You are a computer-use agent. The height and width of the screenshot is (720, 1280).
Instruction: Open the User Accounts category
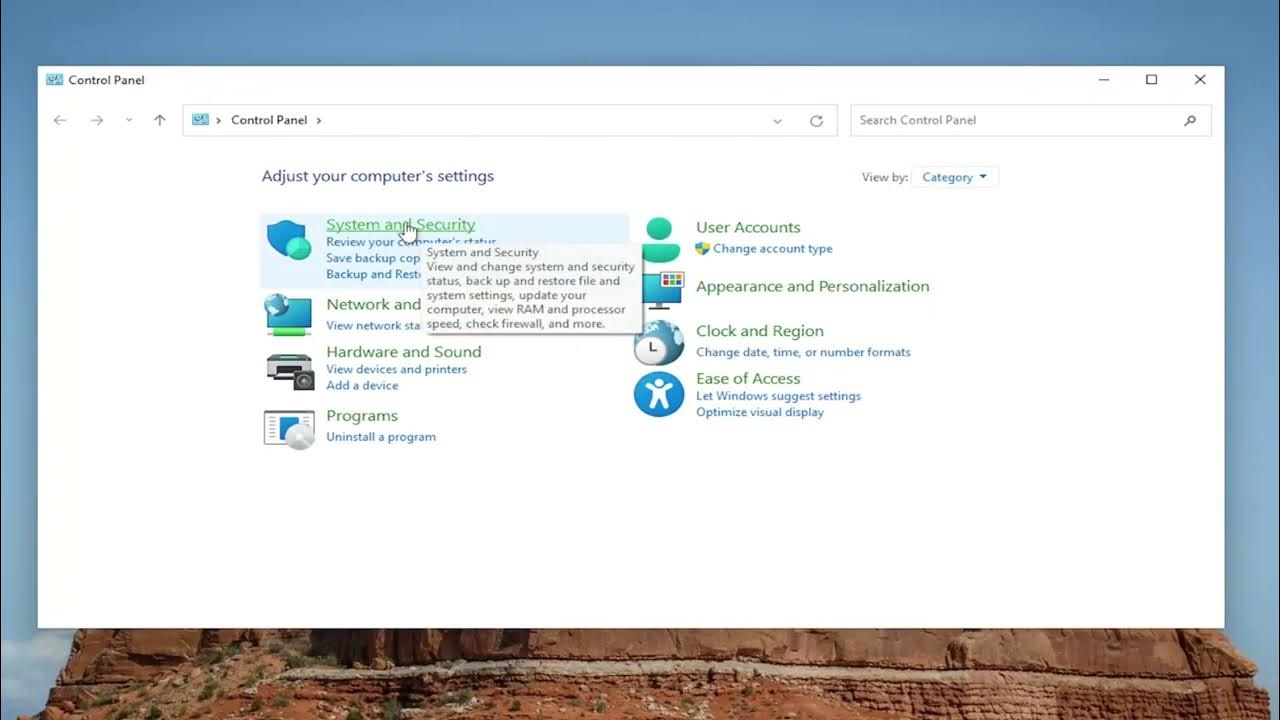[748, 227]
